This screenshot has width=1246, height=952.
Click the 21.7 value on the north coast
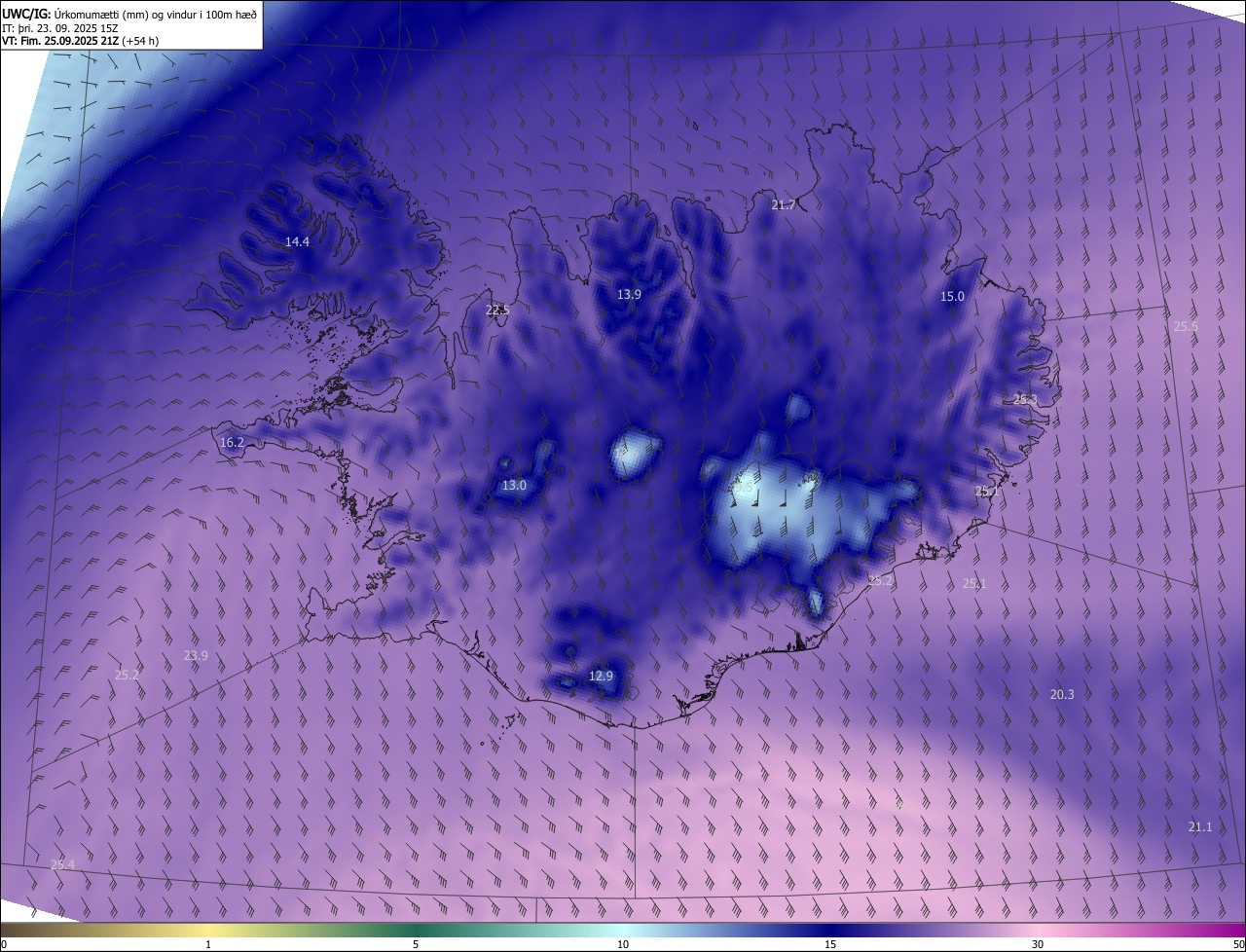[x=783, y=204]
